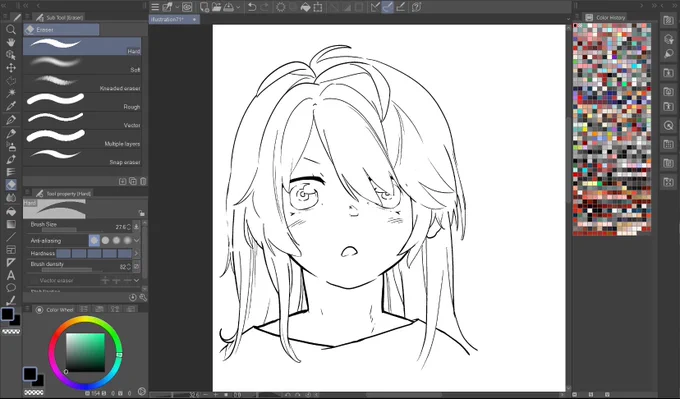Open Brush density dynamics button

(136, 266)
